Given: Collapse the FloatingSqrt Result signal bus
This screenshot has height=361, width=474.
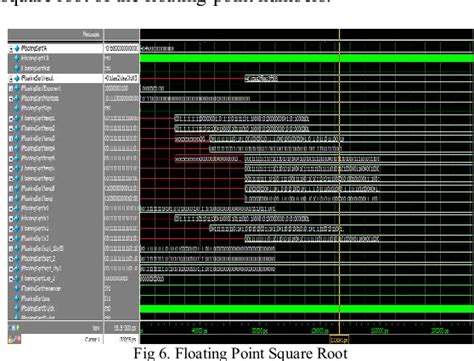Looking at the screenshot, I should coord(11,79).
